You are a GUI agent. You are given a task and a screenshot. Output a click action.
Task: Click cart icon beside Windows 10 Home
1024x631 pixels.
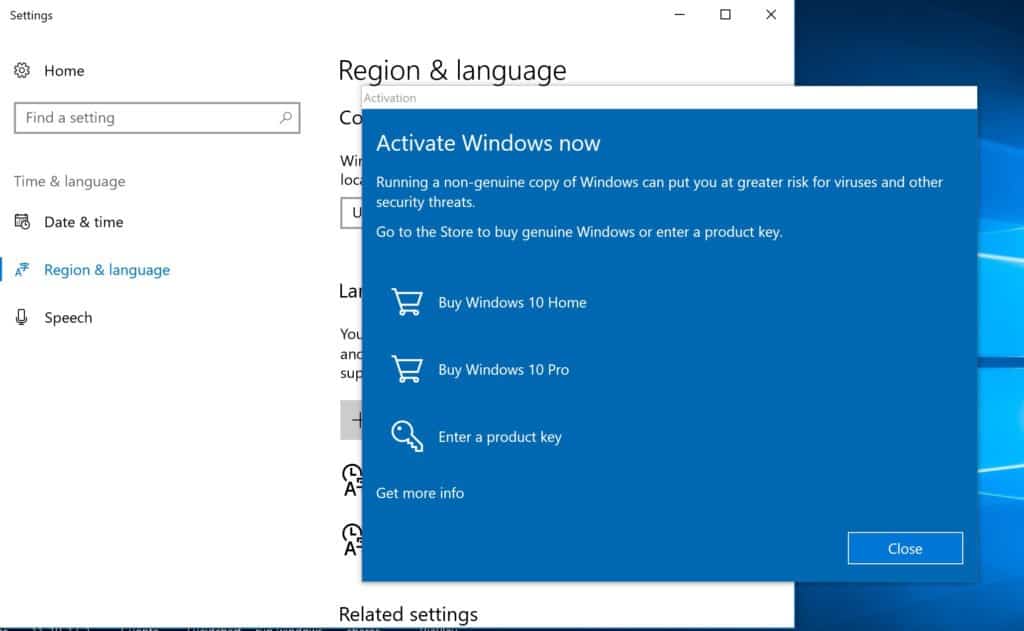pyautogui.click(x=407, y=302)
